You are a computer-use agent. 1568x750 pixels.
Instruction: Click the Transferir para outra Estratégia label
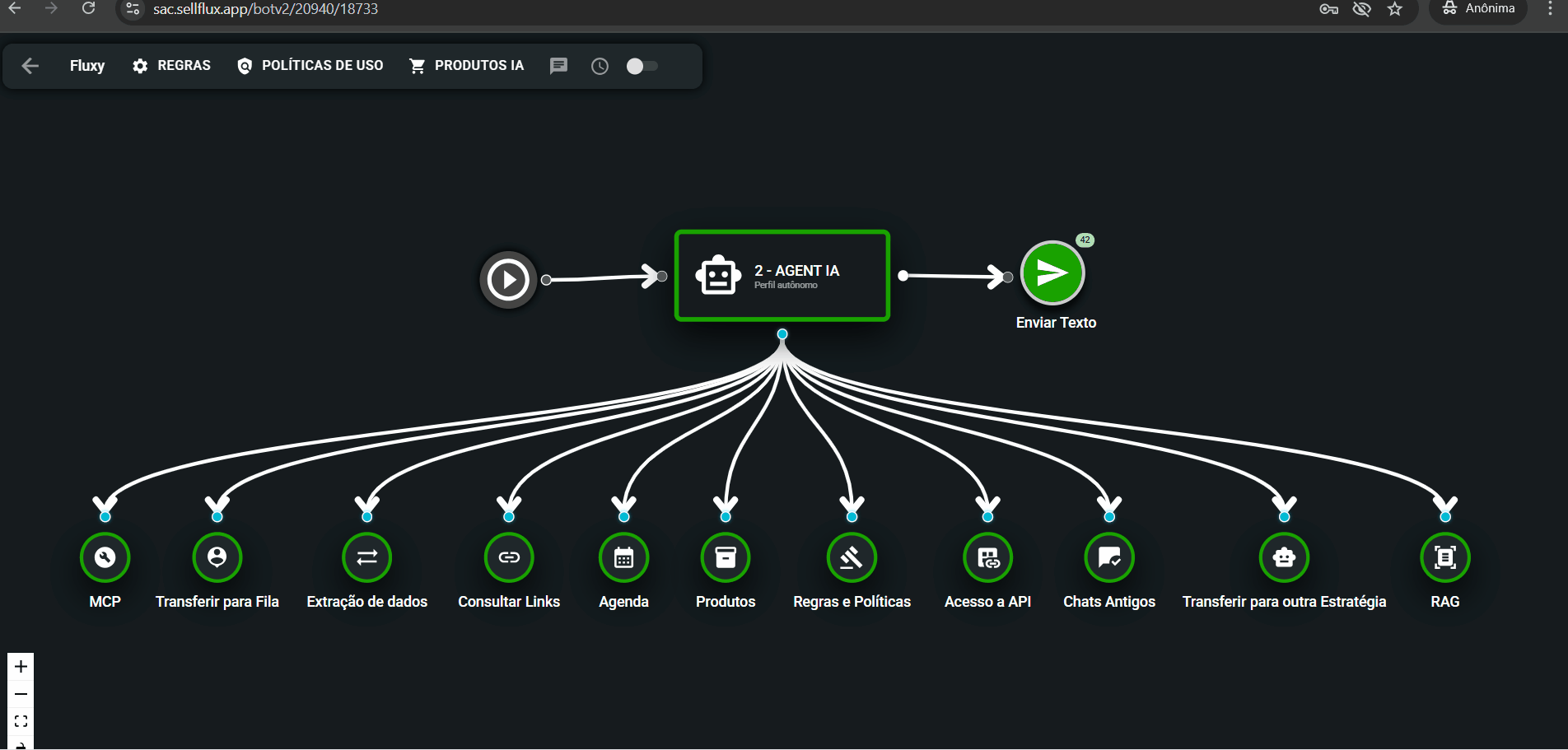pos(1284,602)
